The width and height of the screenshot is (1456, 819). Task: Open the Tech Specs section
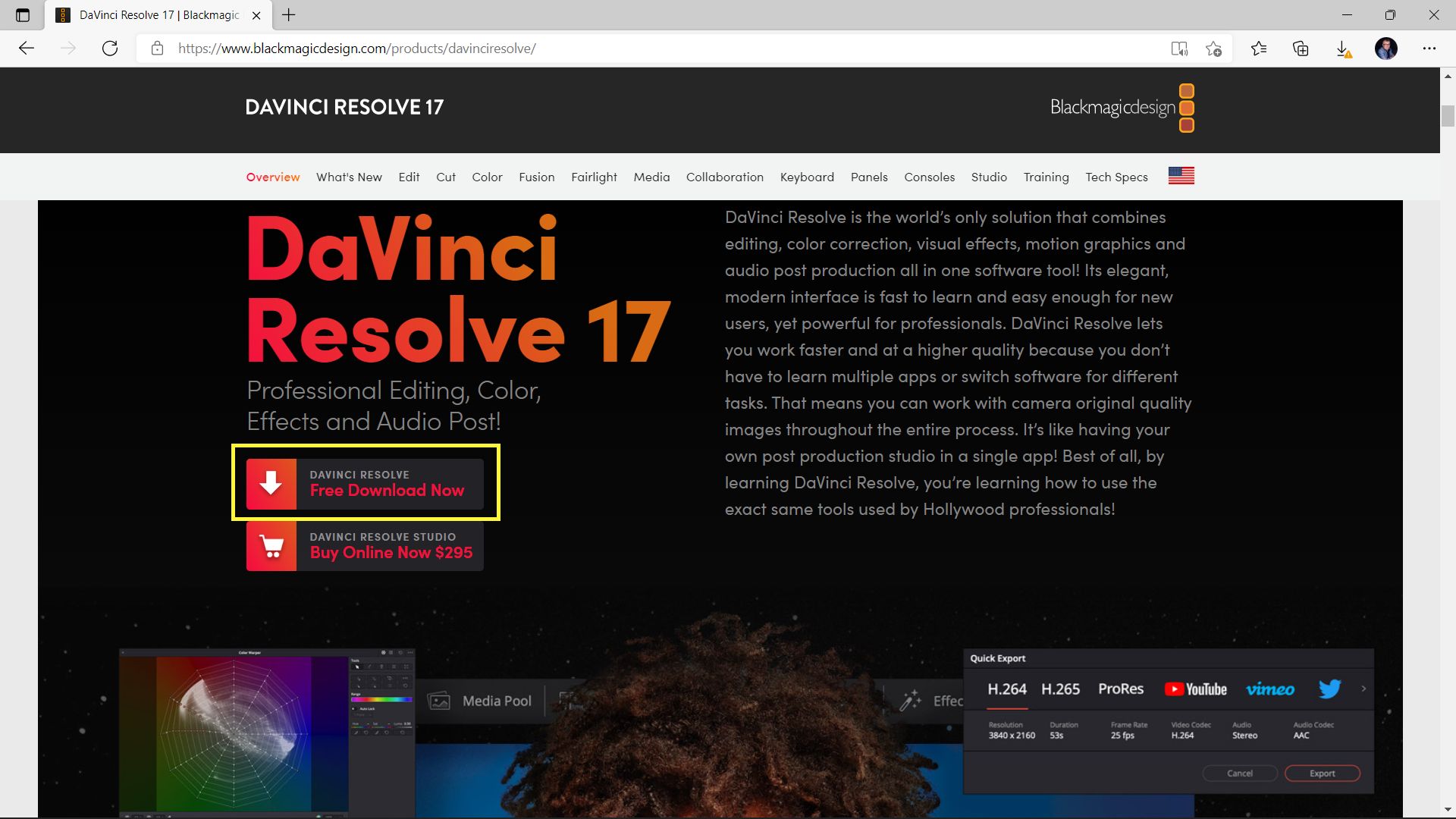tap(1116, 177)
